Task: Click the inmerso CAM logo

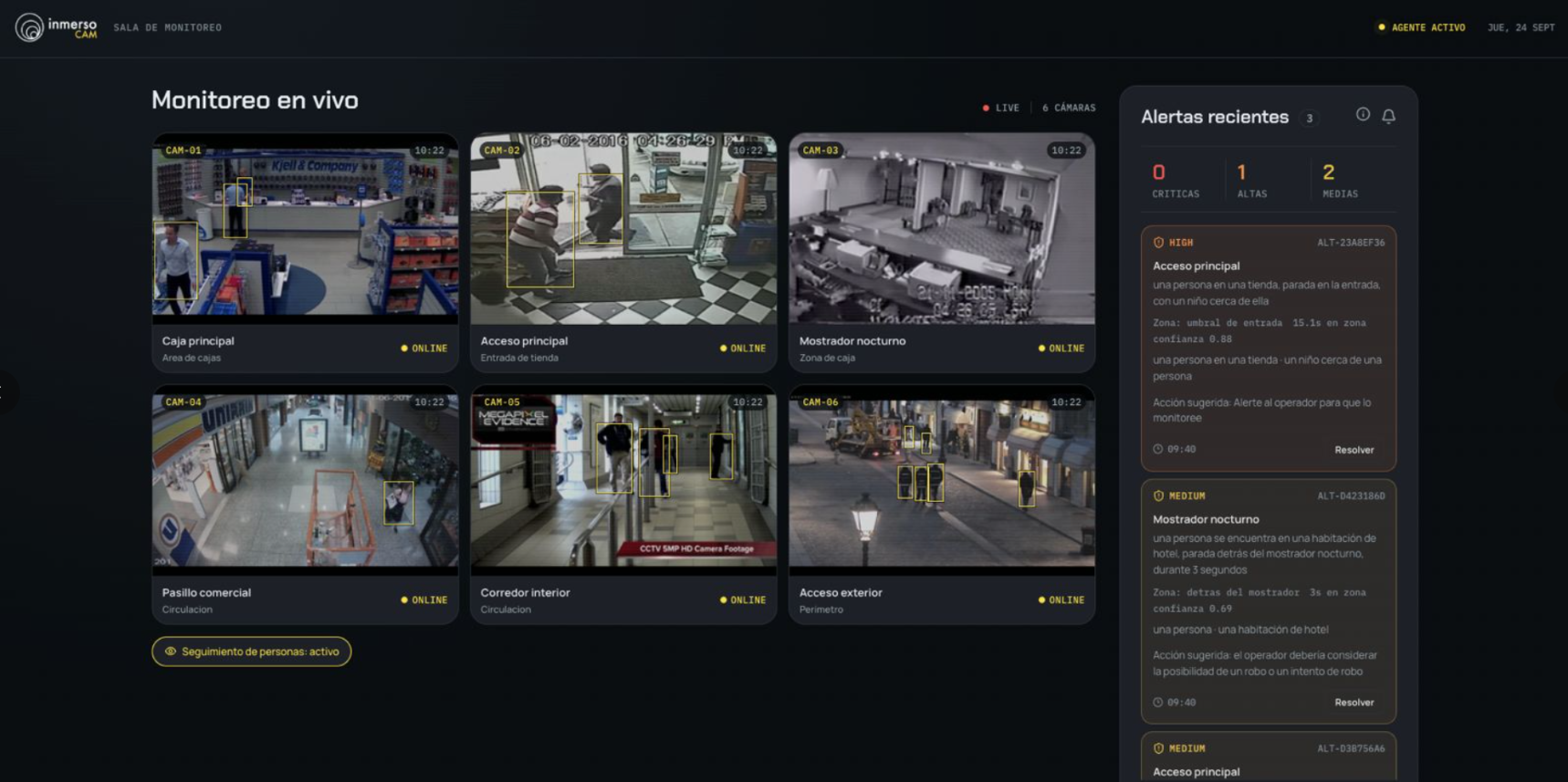Action: tap(56, 27)
